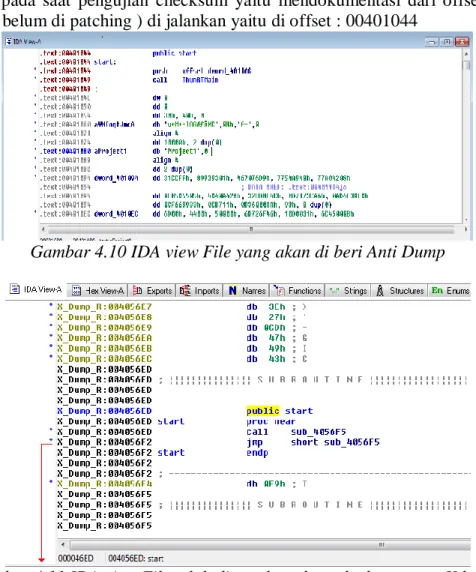Click scroll-up arrow in upper IDA view
The width and height of the screenshot is (476, 572).
pos(466,54)
